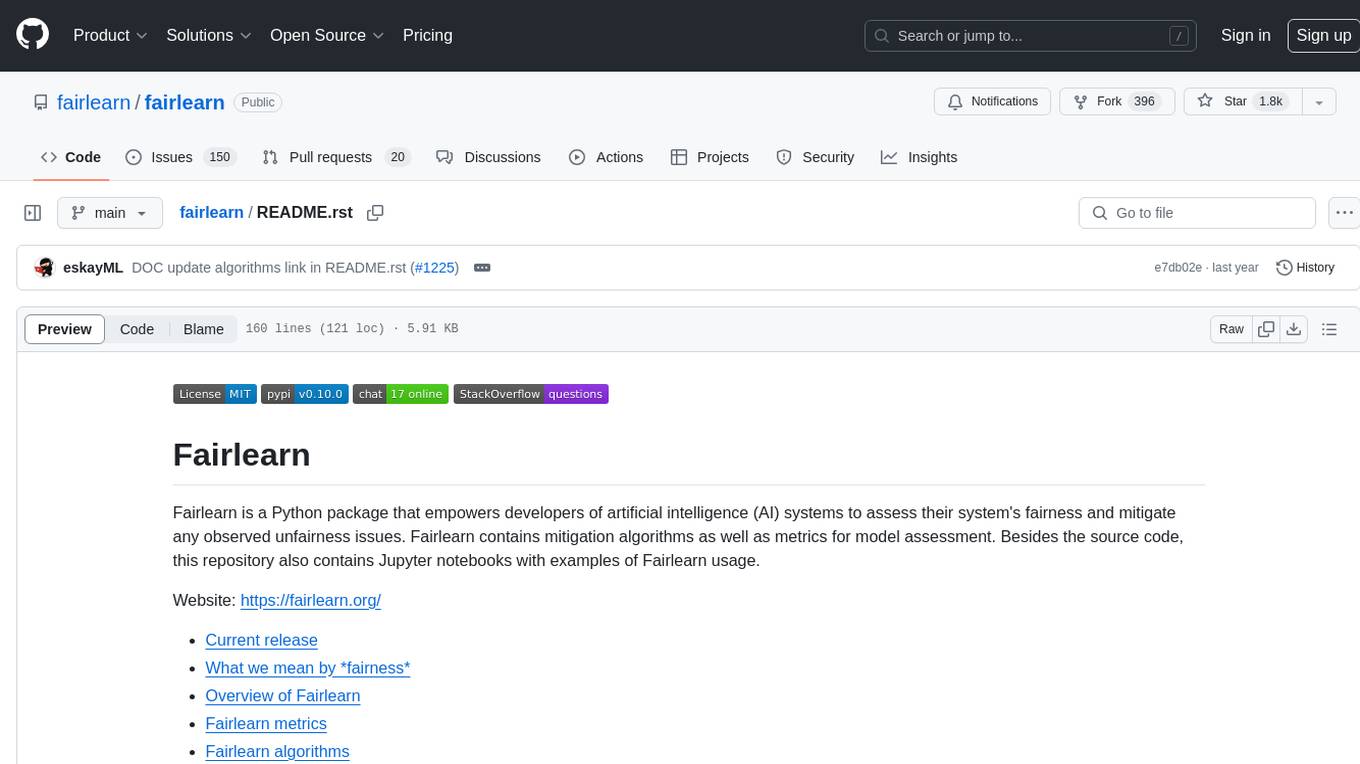Click the Go to file field

1197,213
